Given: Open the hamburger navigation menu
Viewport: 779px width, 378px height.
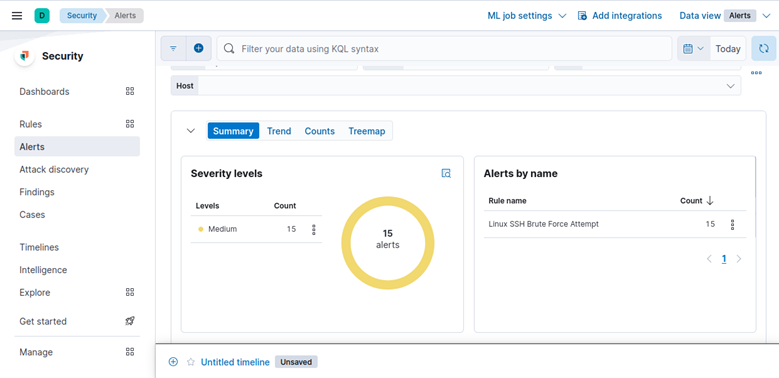Looking at the screenshot, I should (17, 15).
